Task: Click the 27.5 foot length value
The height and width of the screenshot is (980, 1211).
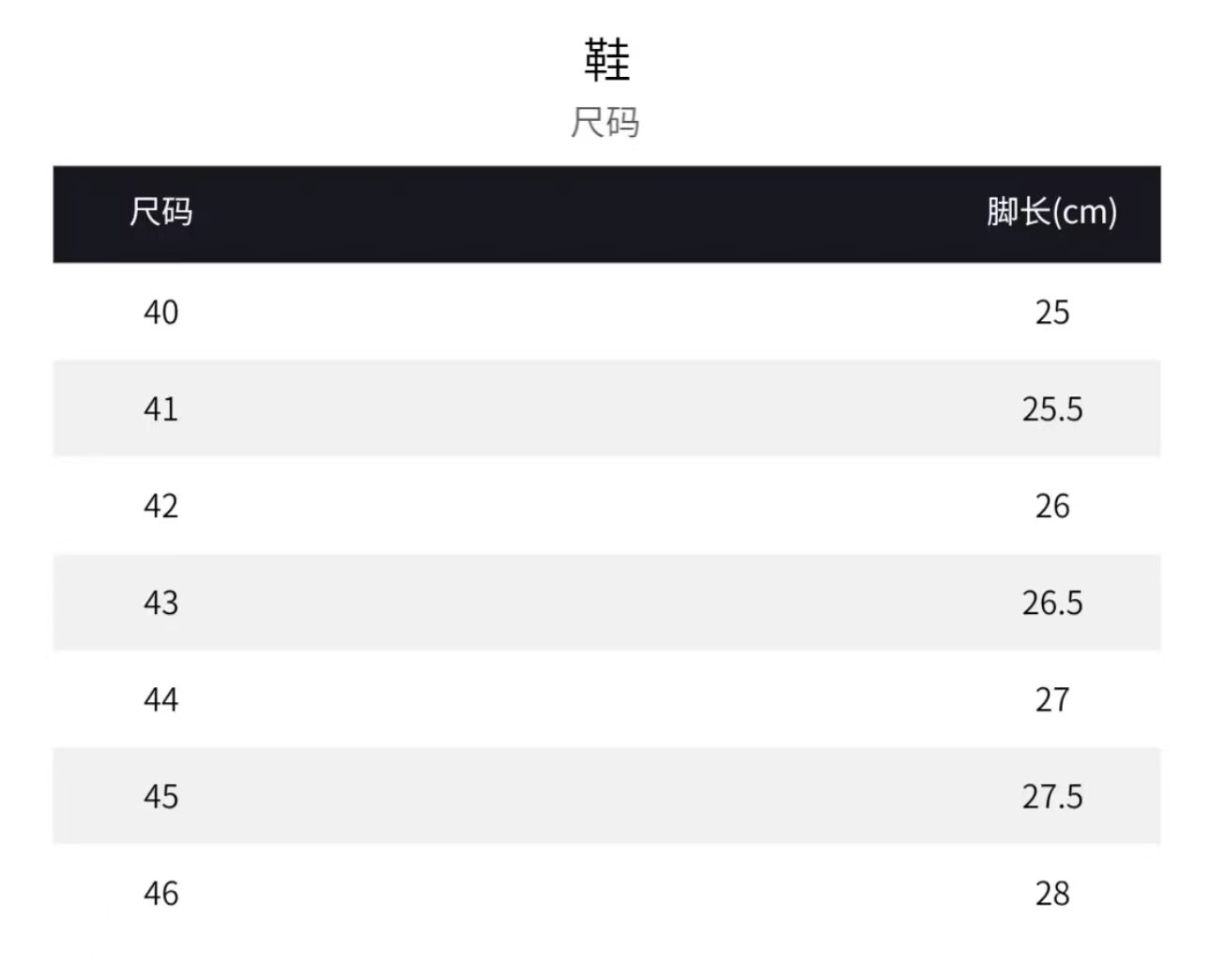Action: 1052,796
